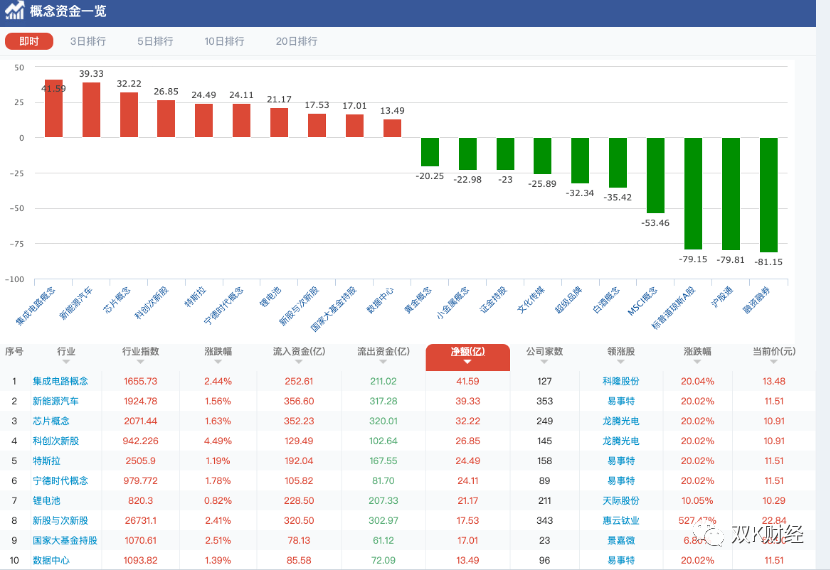Image resolution: width=830 pixels, height=570 pixels.
Task: Sort by the 公司家数 column header
Action: 544,352
